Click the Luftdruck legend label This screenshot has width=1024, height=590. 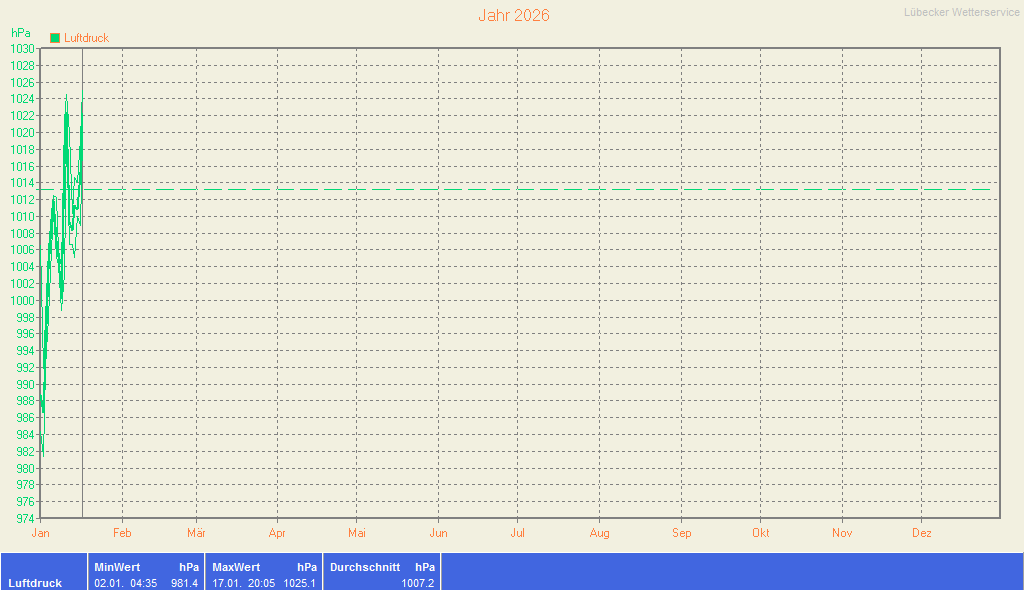pyautogui.click(x=86, y=38)
